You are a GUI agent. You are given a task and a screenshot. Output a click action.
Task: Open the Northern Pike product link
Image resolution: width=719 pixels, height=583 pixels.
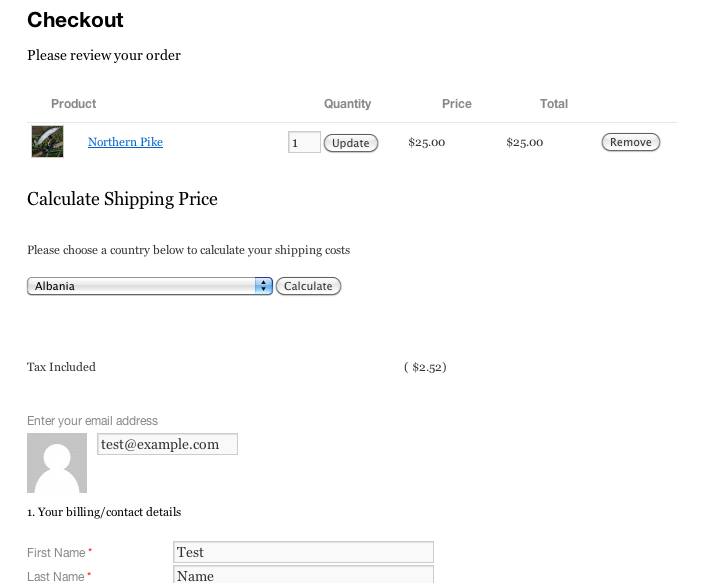pyautogui.click(x=125, y=142)
